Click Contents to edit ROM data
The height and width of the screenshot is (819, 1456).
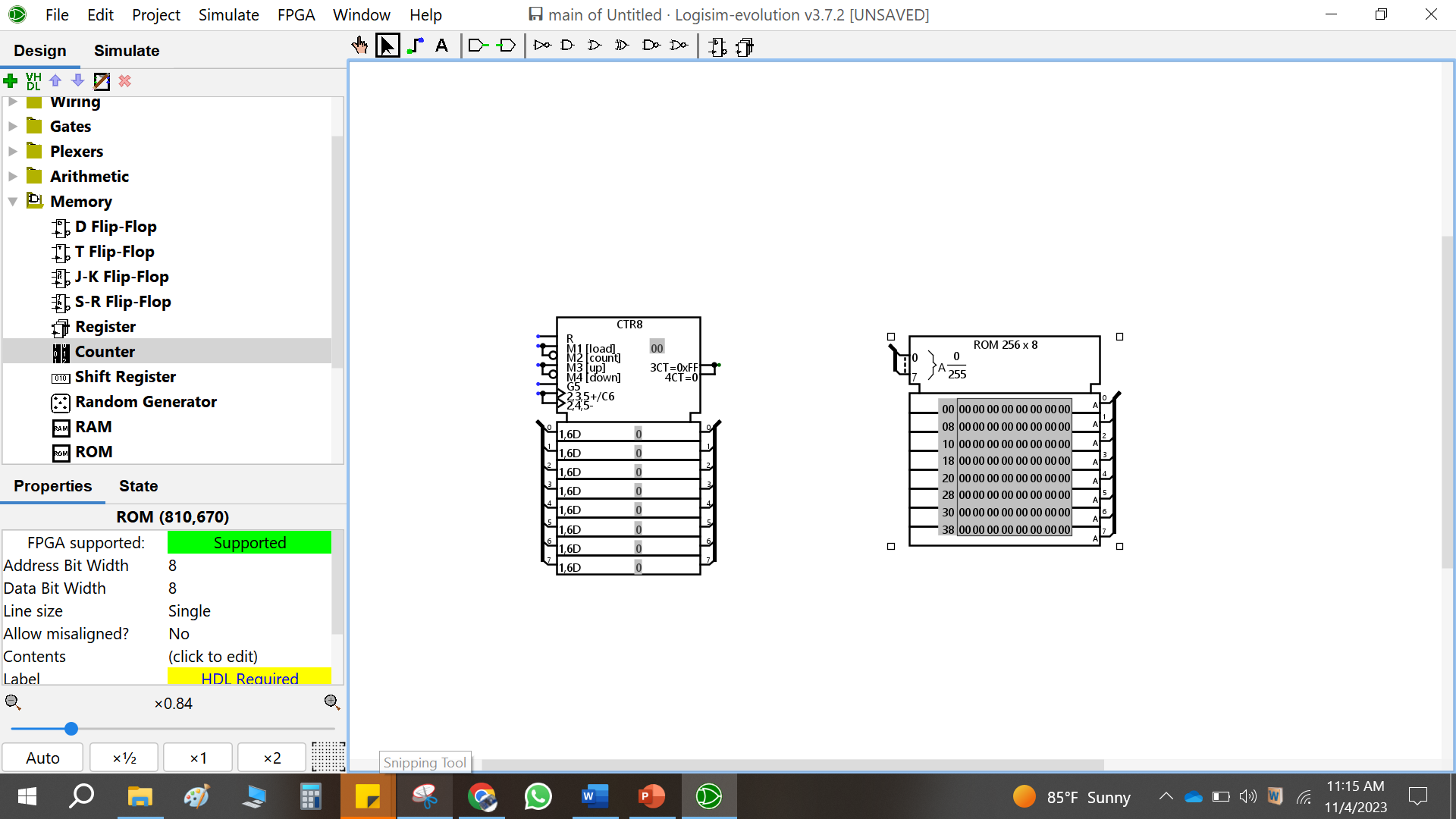pyautogui.click(x=212, y=656)
